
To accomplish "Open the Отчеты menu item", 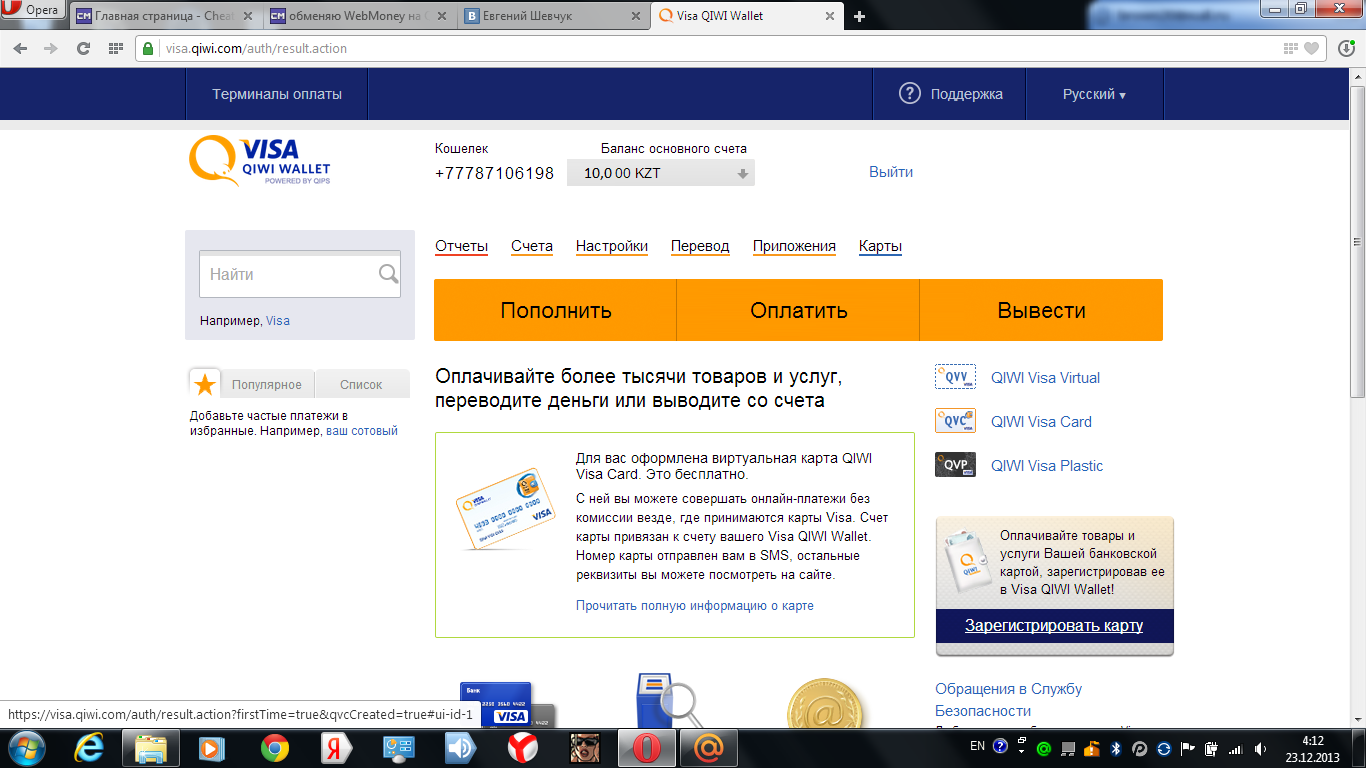I will tap(461, 246).
